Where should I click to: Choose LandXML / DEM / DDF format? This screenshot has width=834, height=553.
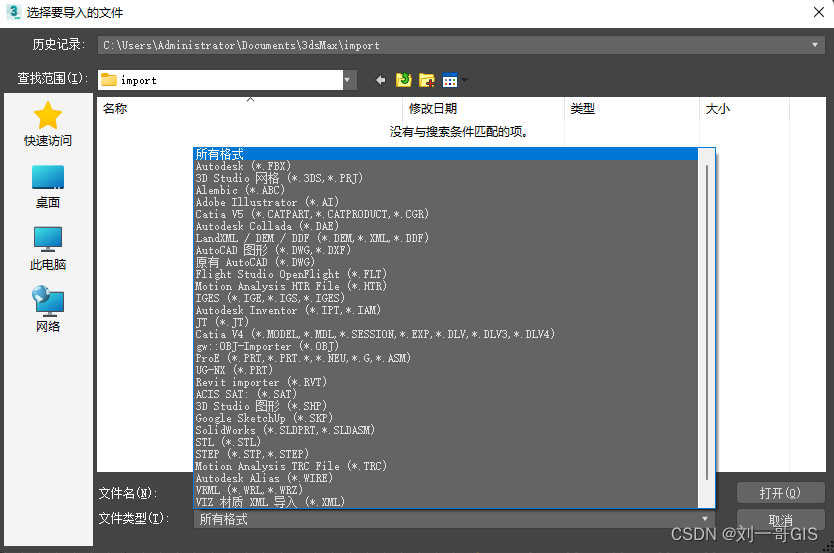pos(446,238)
